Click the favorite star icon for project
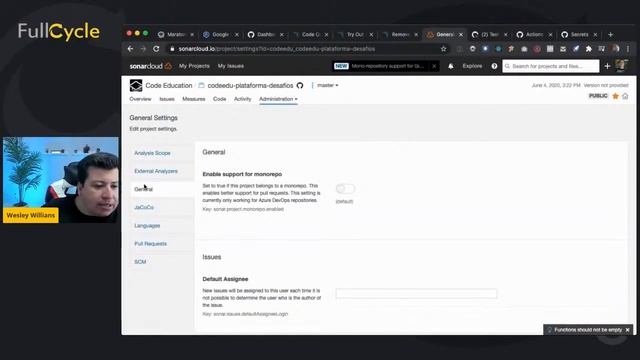 (x=616, y=96)
